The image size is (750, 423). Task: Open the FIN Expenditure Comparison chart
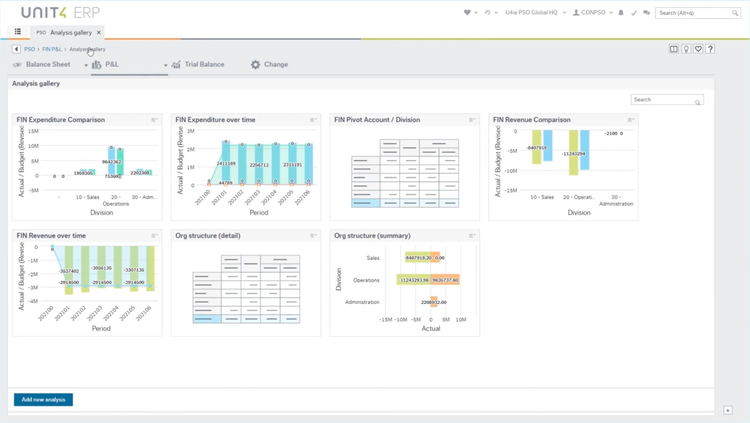pos(87,171)
